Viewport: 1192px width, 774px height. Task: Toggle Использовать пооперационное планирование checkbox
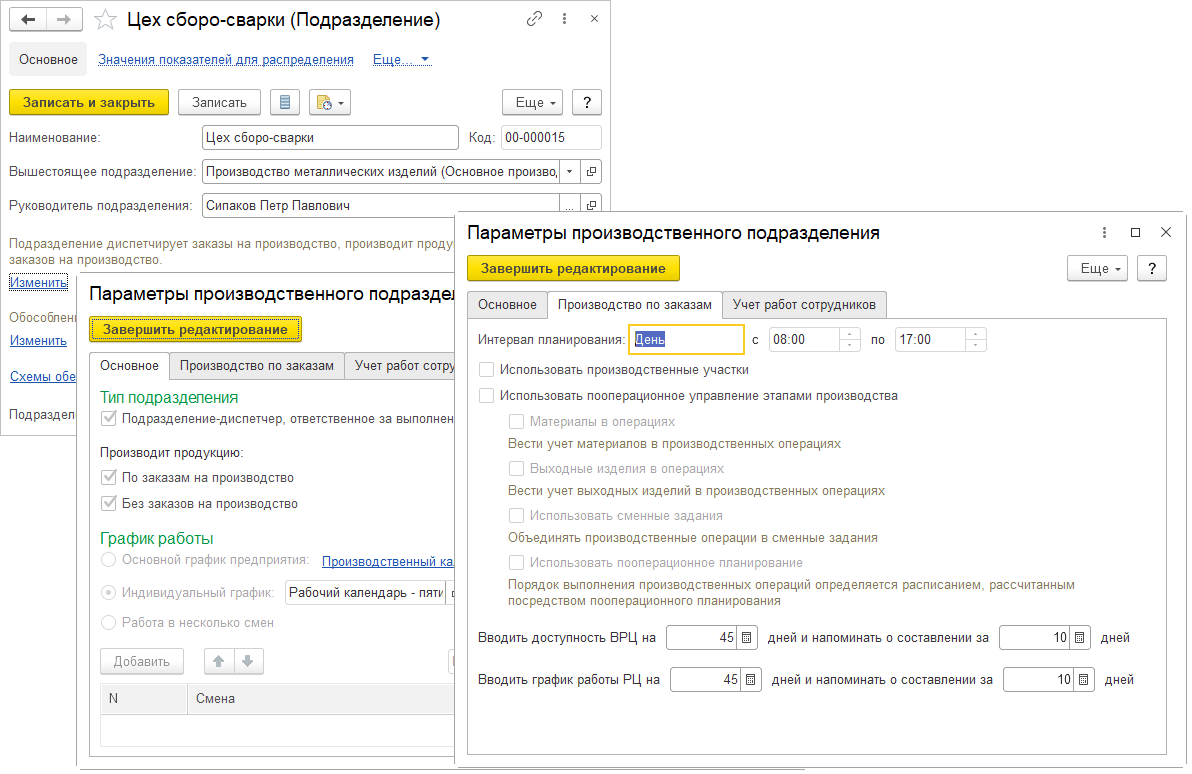click(516, 563)
